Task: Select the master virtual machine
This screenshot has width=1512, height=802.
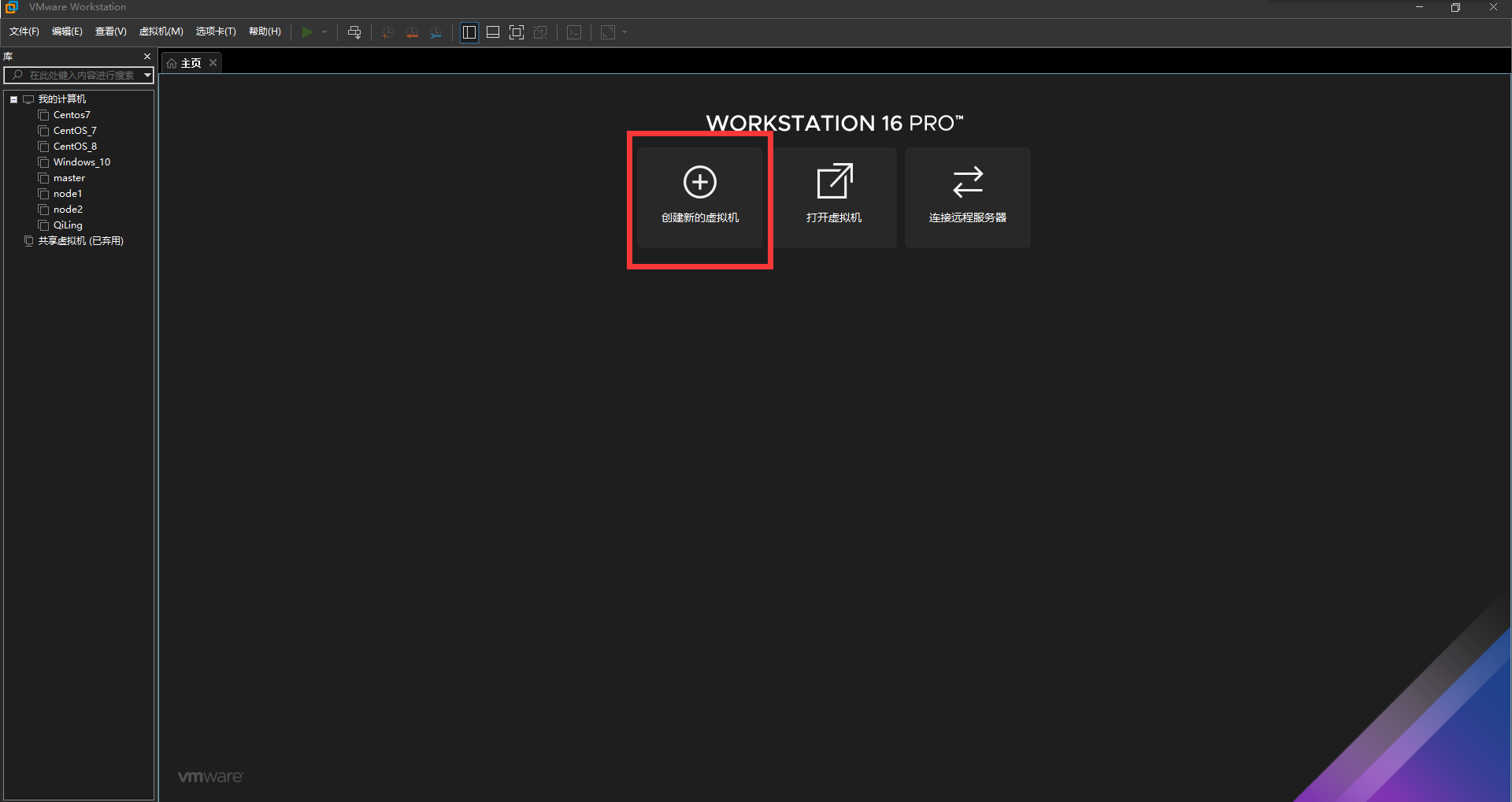Action: [x=69, y=178]
